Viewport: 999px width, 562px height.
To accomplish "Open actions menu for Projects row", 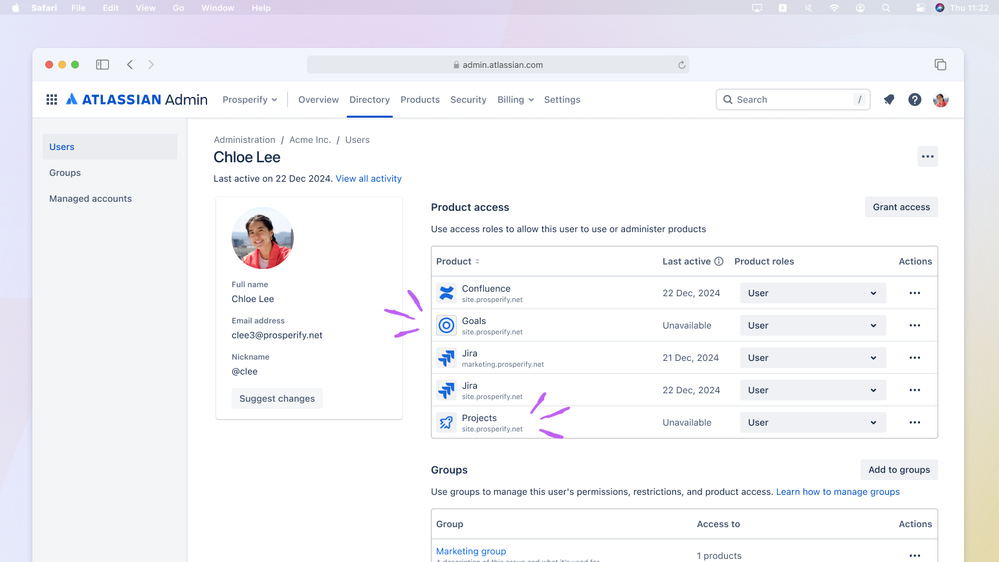I will click(x=914, y=422).
